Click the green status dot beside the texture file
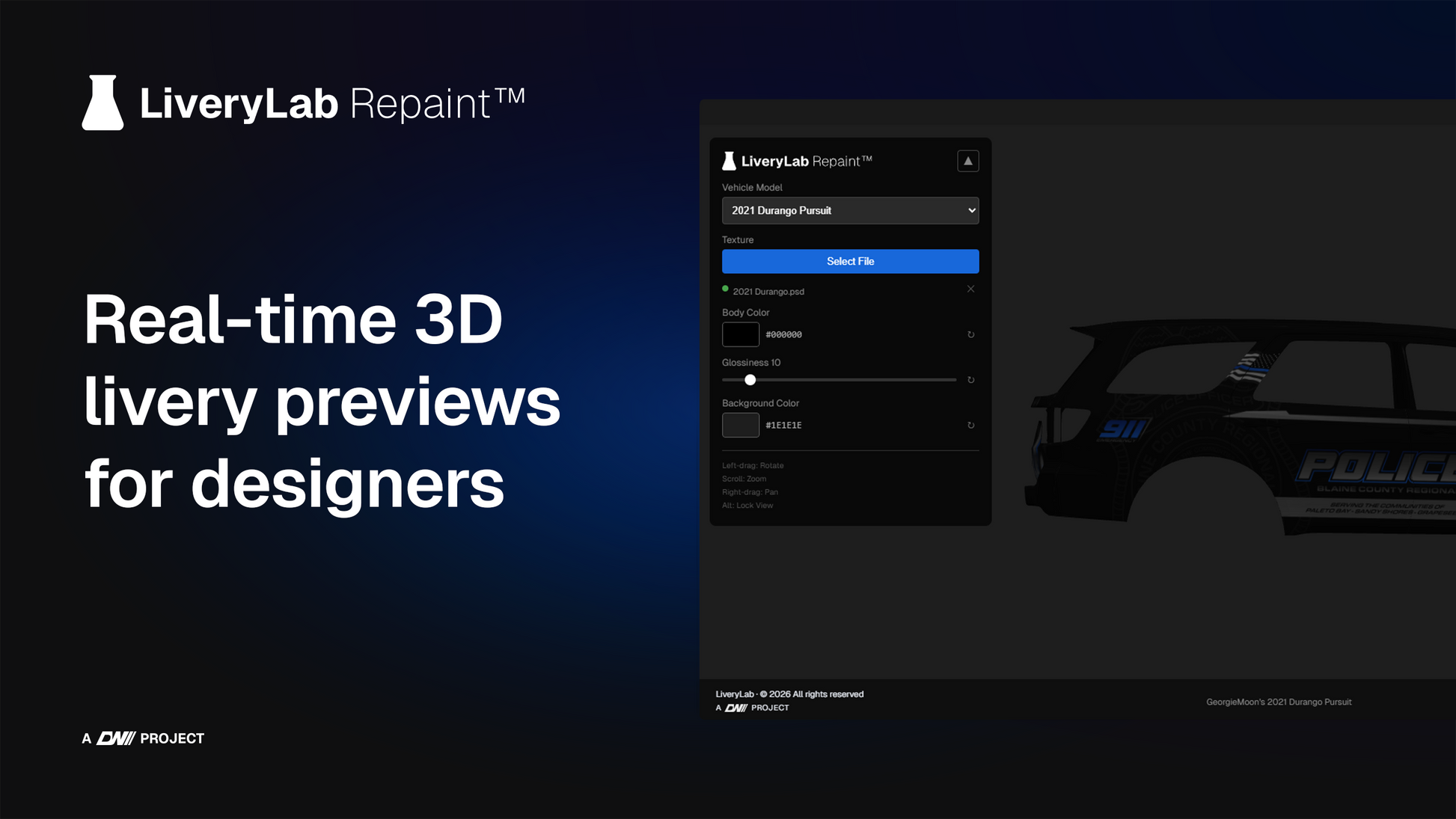This screenshot has height=819, width=1456. (x=725, y=289)
